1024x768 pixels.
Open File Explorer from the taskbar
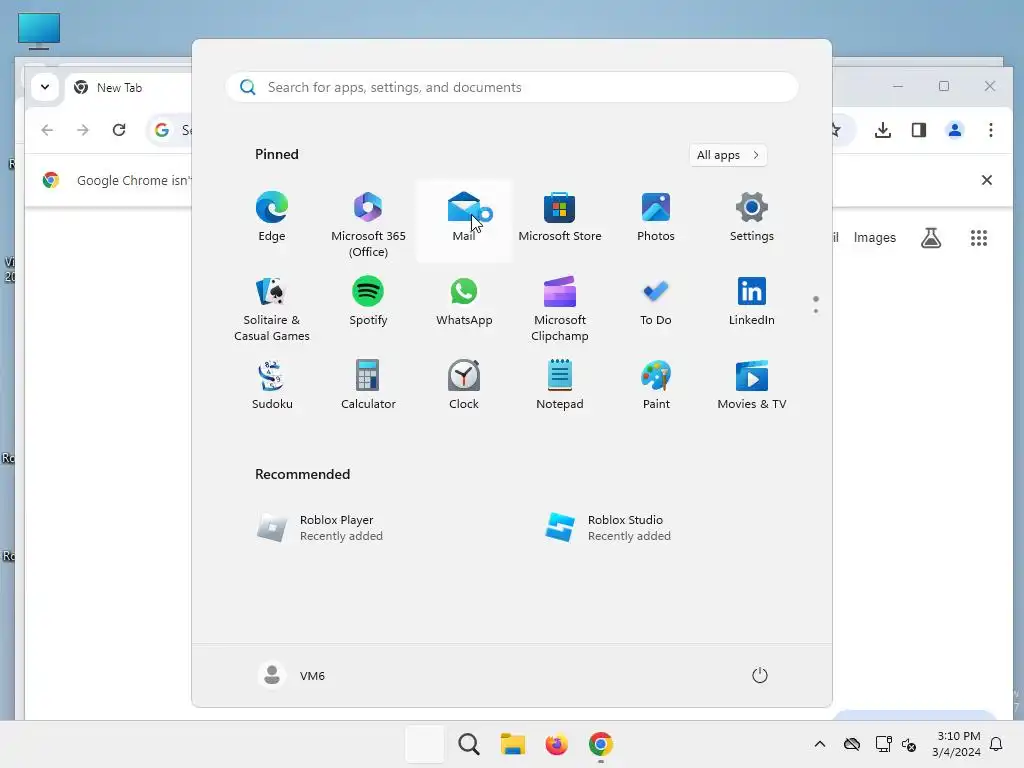pyautogui.click(x=513, y=744)
